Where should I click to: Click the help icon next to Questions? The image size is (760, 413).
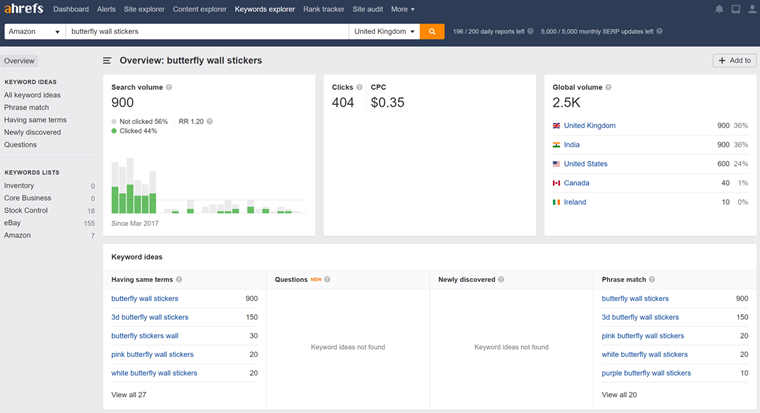tap(327, 279)
